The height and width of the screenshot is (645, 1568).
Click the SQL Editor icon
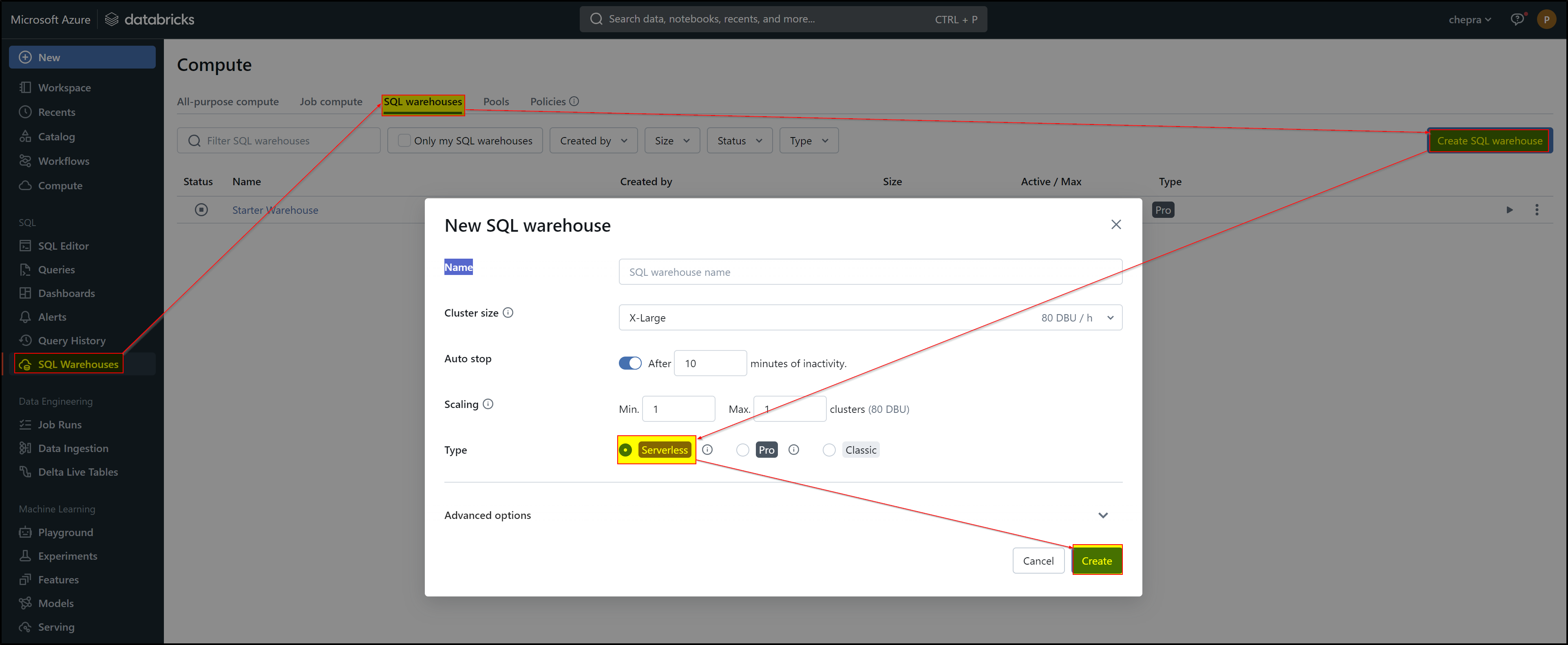[x=25, y=246]
